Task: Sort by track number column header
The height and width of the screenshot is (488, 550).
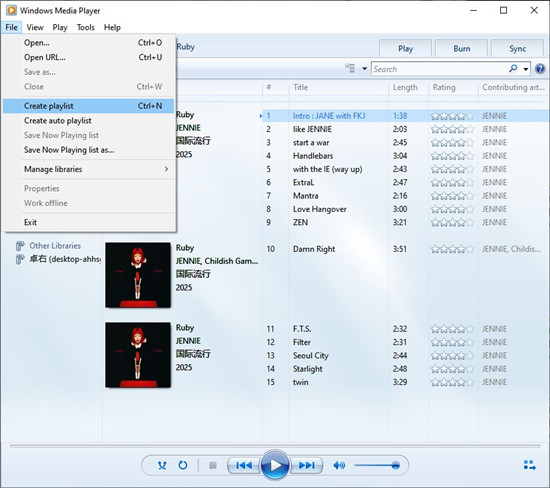Action: (275, 87)
